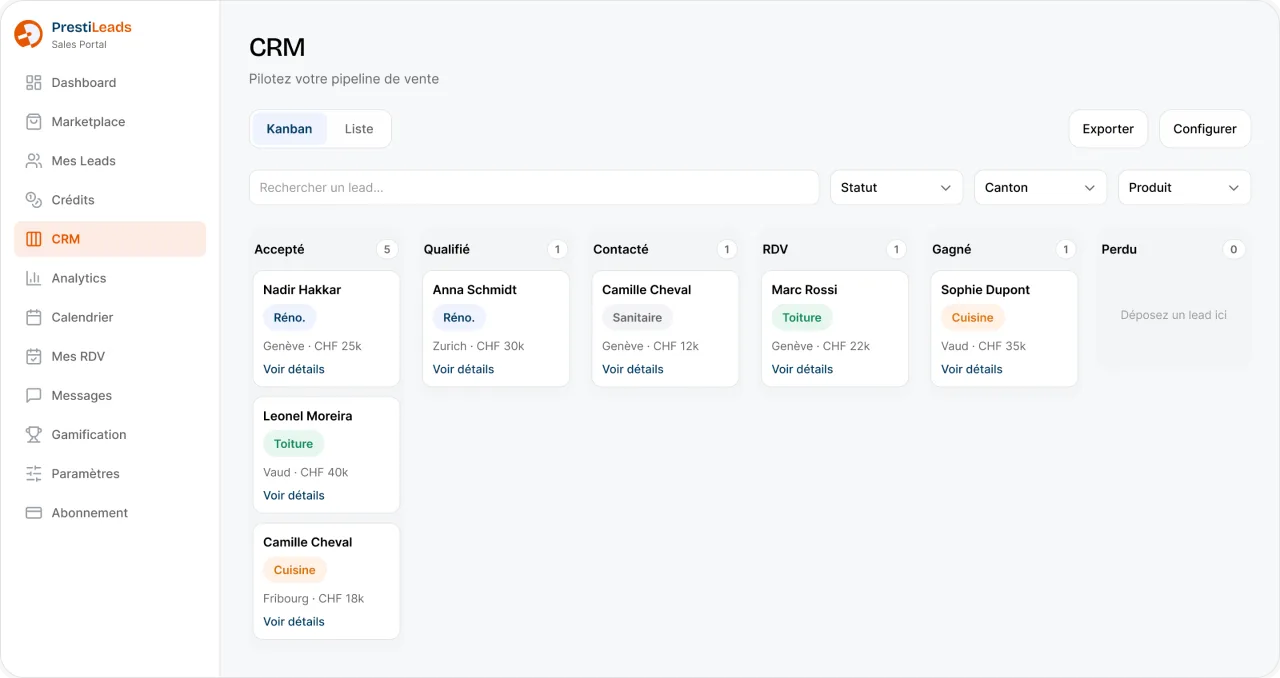Click the PrestiLeads logo icon
This screenshot has width=1280, height=678.
[28, 34]
